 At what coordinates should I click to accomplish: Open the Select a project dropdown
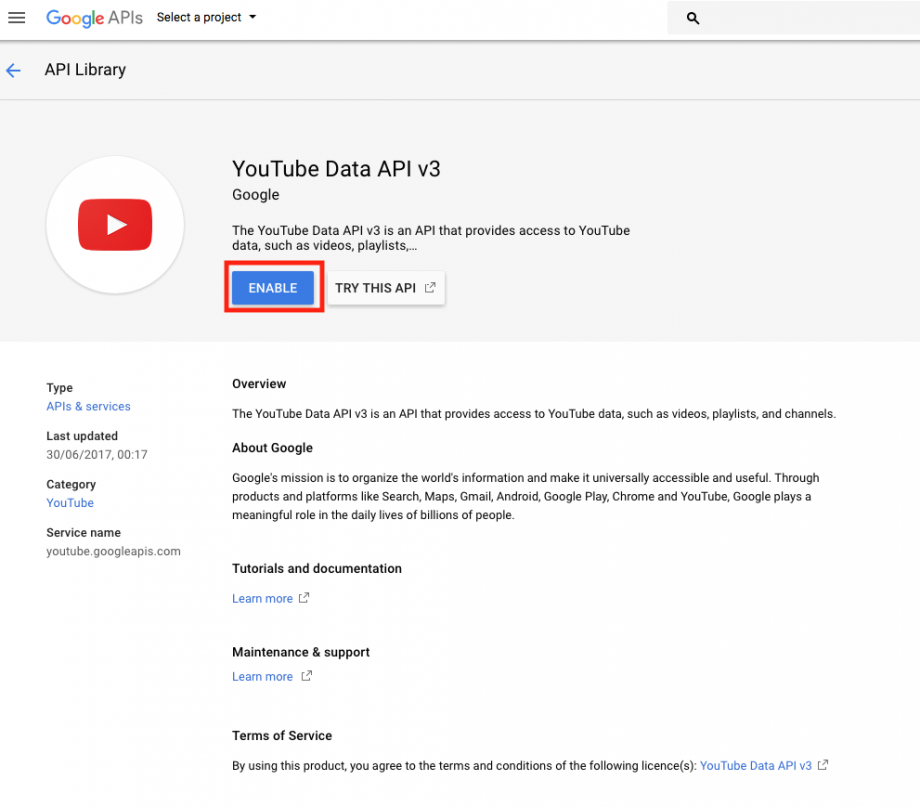[206, 18]
